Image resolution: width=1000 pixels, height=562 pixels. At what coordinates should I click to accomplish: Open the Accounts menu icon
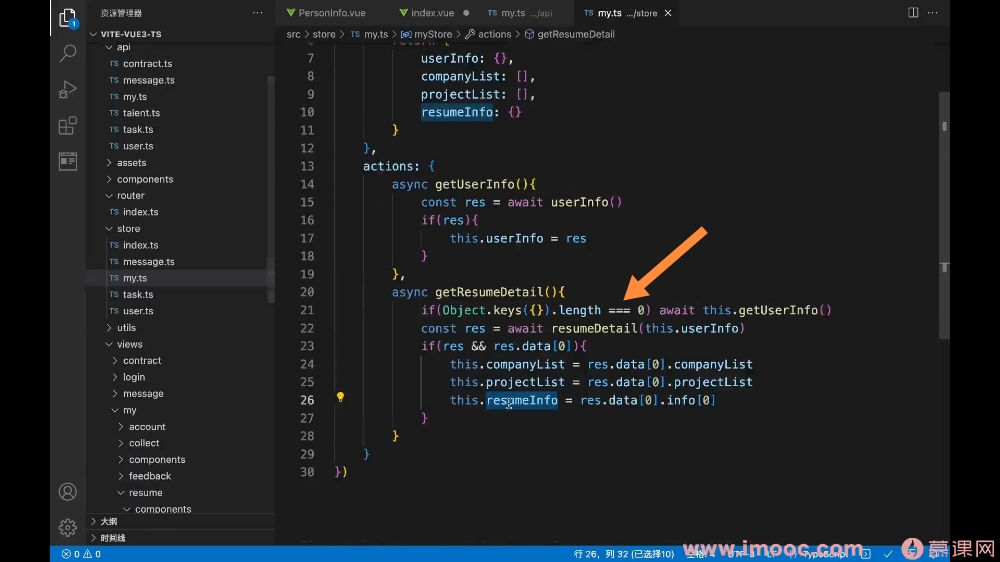[x=68, y=492]
